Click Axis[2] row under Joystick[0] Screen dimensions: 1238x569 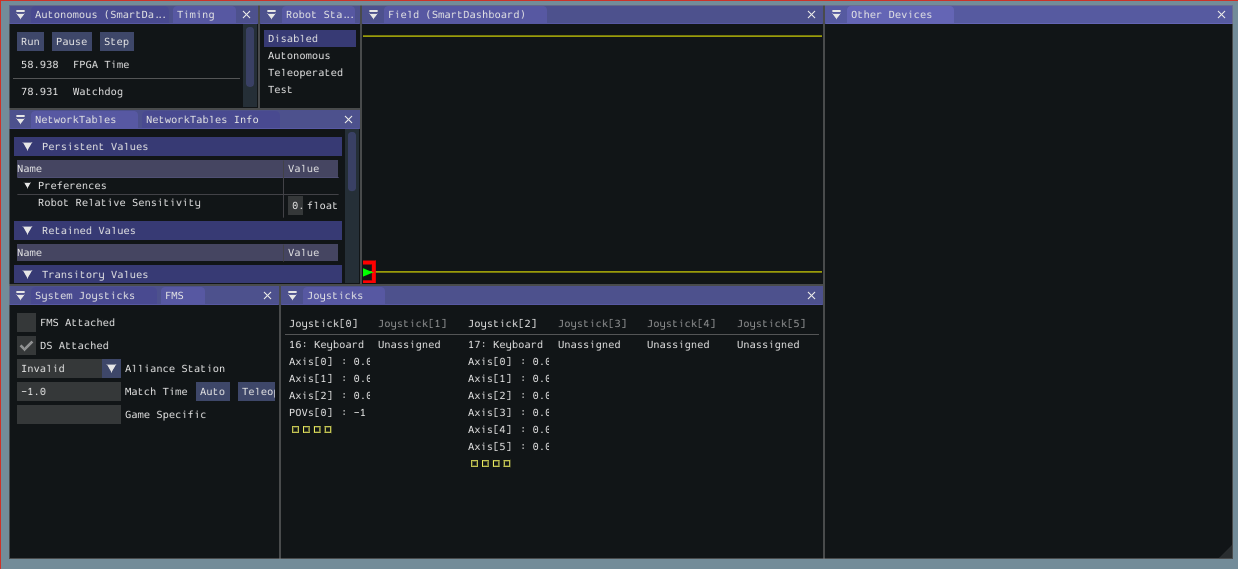[x=329, y=396]
